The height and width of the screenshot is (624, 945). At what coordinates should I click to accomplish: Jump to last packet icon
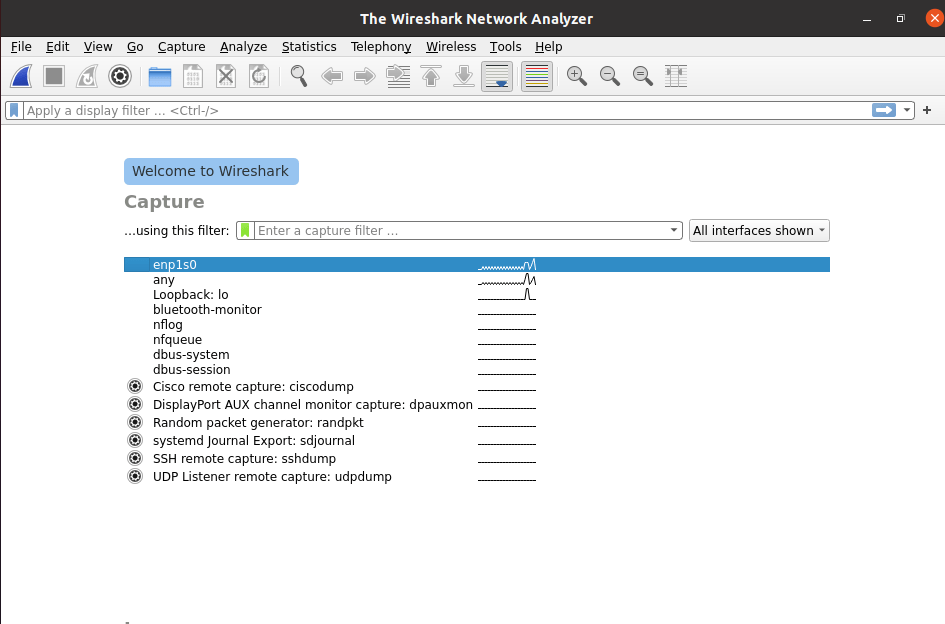(464, 77)
